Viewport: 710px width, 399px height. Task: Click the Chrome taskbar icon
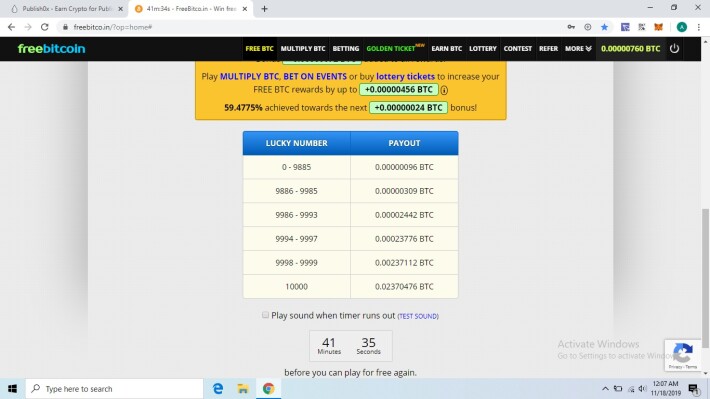(269, 389)
